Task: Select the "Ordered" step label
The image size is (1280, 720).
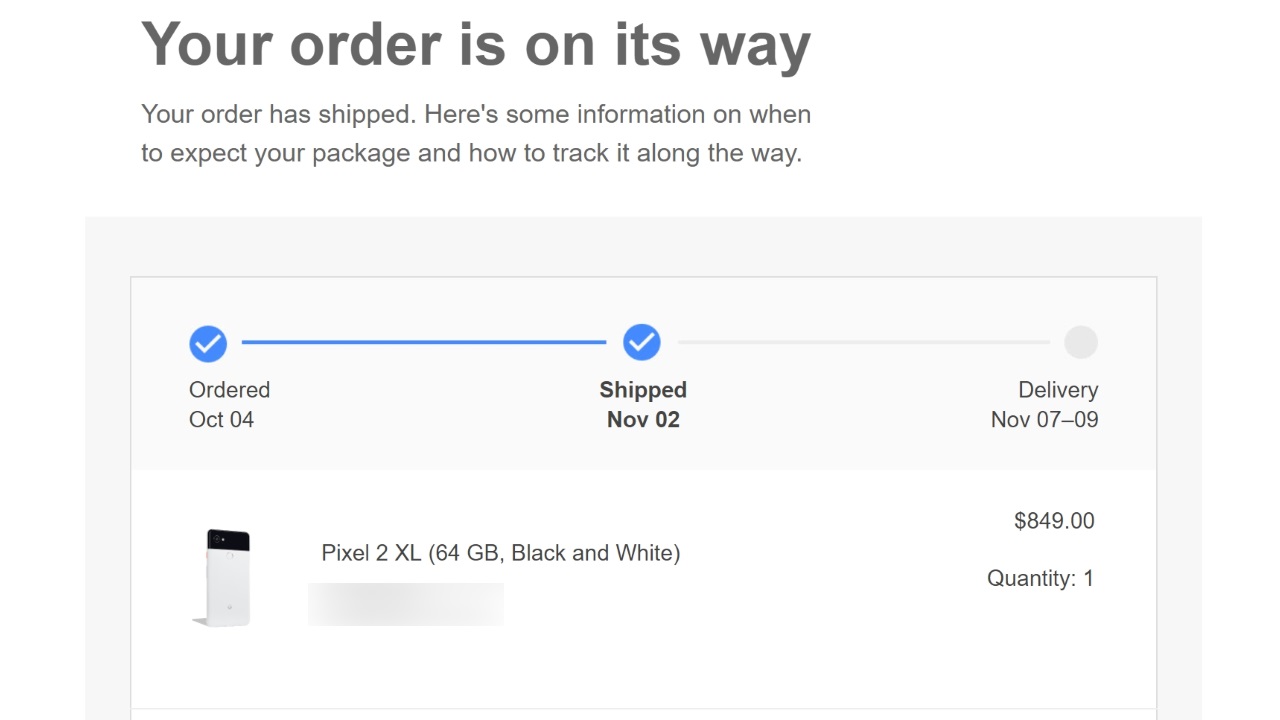Action: point(230,390)
